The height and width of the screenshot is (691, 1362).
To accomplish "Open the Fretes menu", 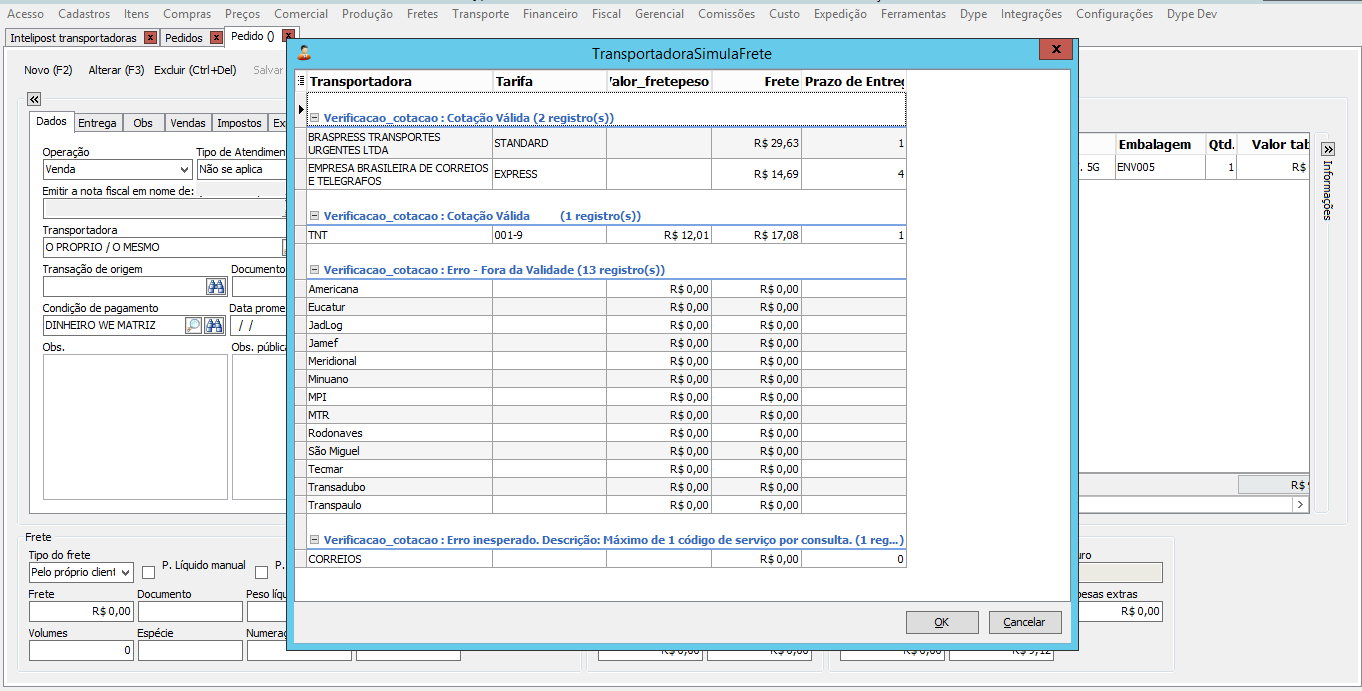I will click(x=422, y=14).
